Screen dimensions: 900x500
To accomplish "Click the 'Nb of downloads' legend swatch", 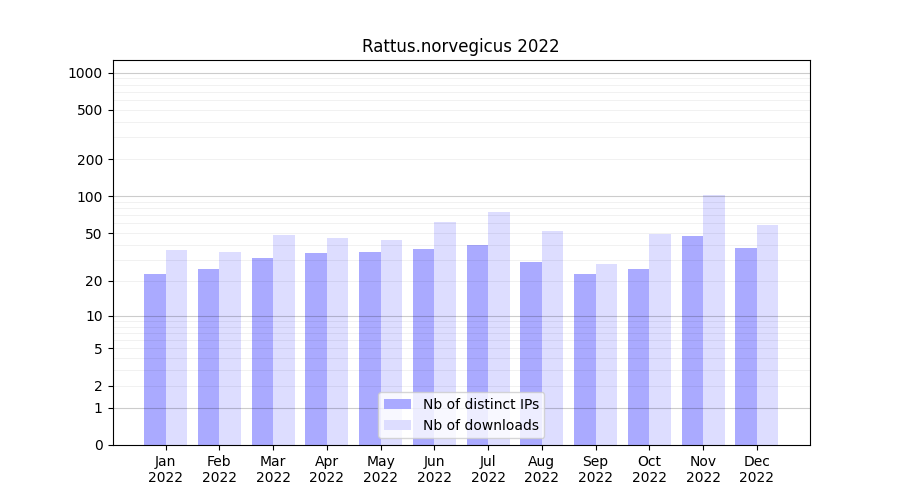I will click(x=397, y=425).
